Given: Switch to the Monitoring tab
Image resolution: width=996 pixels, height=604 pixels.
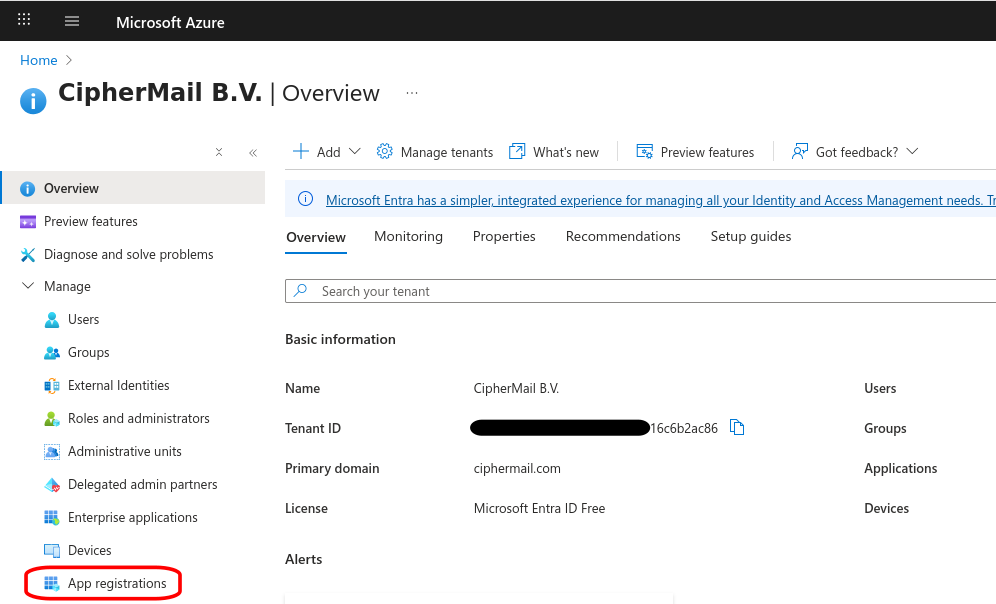Looking at the screenshot, I should 408,236.
